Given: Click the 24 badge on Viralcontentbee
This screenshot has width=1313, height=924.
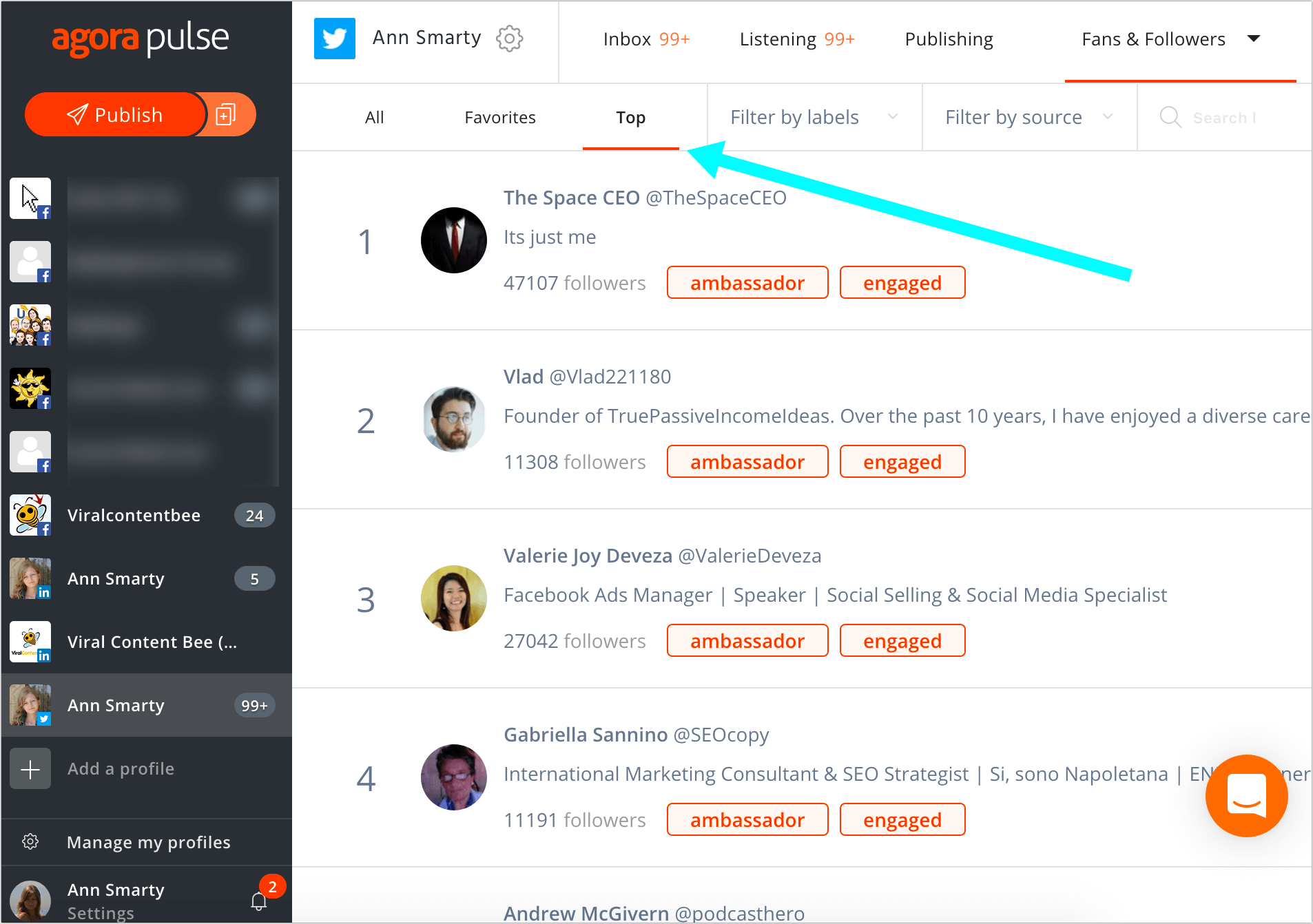Looking at the screenshot, I should [x=254, y=516].
